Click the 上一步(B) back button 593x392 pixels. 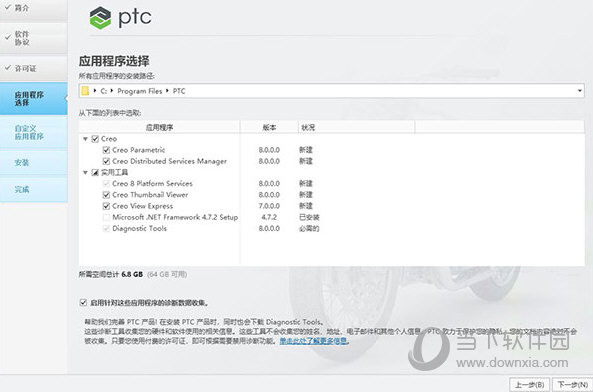point(529,384)
